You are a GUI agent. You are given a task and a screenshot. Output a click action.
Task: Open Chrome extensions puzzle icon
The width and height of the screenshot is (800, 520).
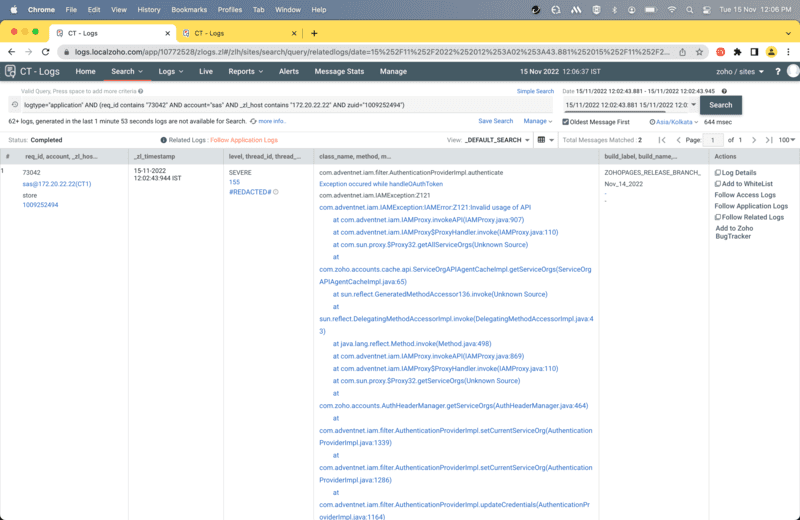click(x=737, y=52)
